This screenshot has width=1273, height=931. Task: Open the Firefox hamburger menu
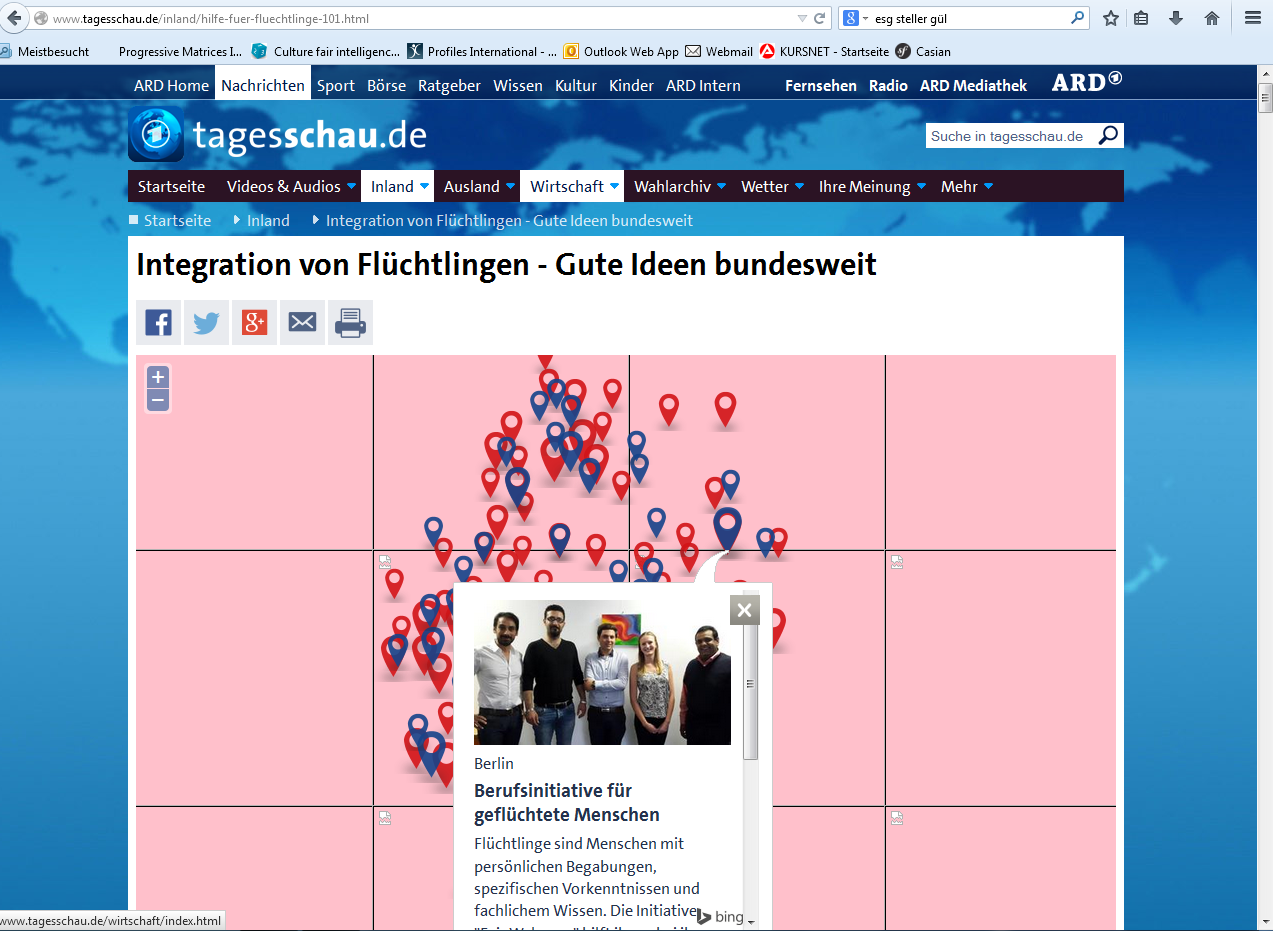(x=1252, y=18)
